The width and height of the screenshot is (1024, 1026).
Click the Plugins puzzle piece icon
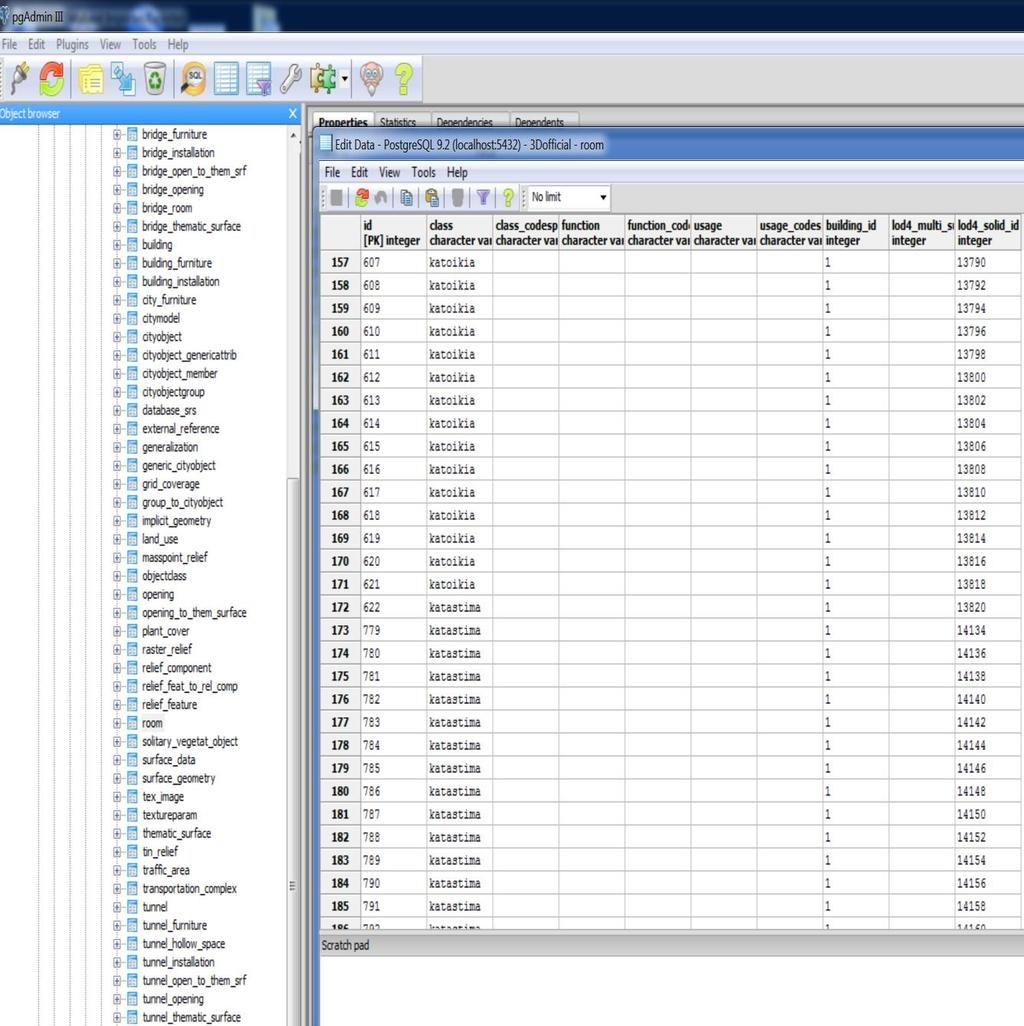(x=323, y=79)
